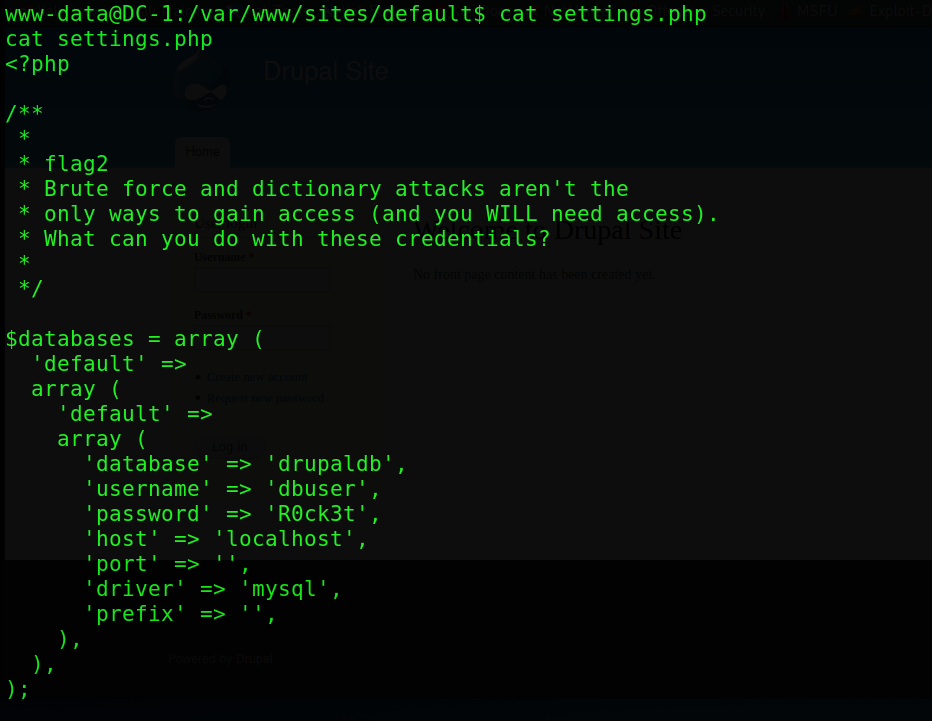Click the Welcome to Drupal Site heading
932x721 pixels.
pyautogui.click(x=560, y=231)
